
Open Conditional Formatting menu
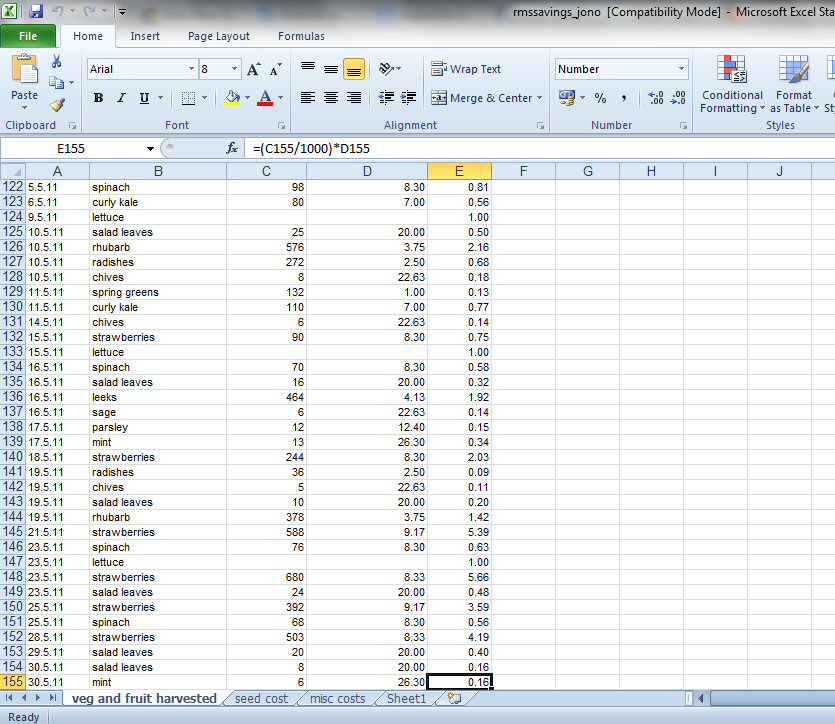(x=732, y=85)
